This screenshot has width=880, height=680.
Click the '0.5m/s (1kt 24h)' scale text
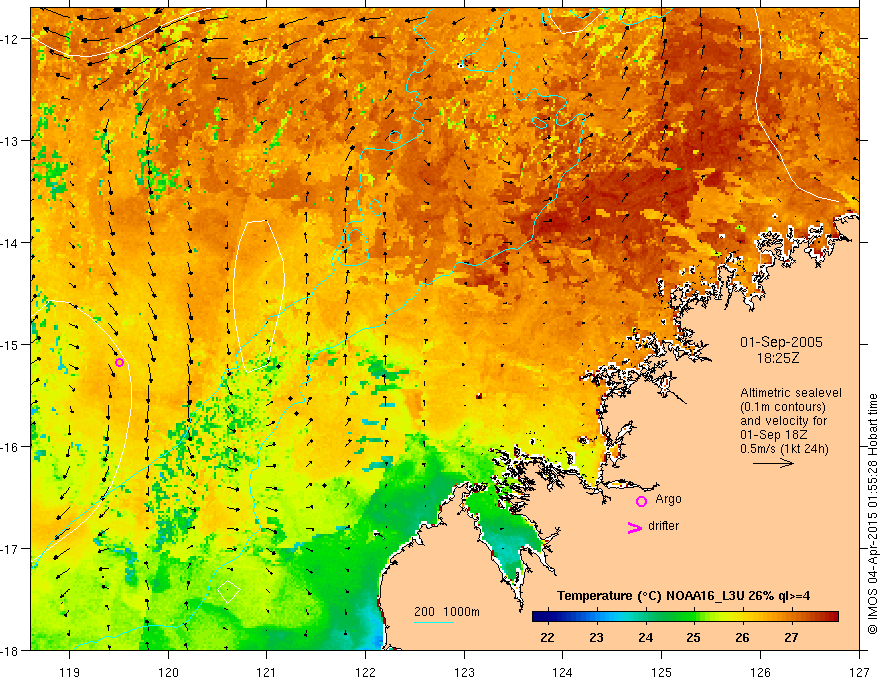(784, 449)
